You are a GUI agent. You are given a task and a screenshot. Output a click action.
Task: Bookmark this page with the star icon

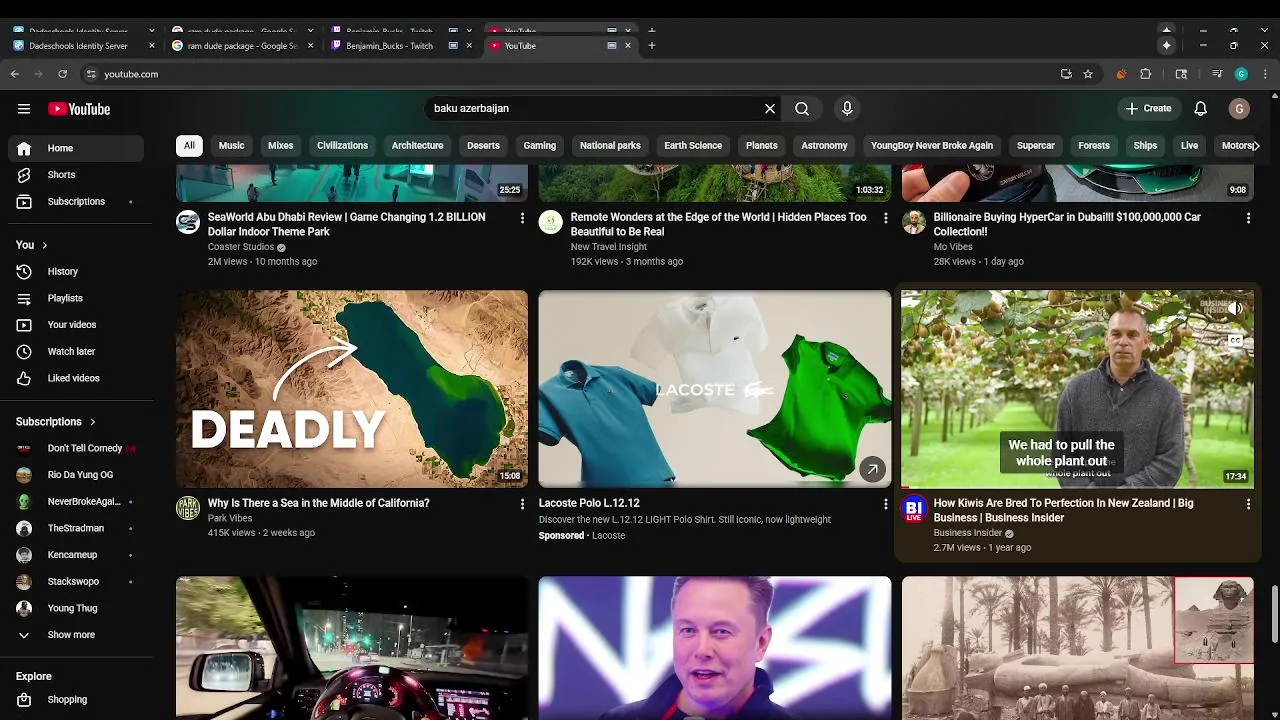[1088, 74]
